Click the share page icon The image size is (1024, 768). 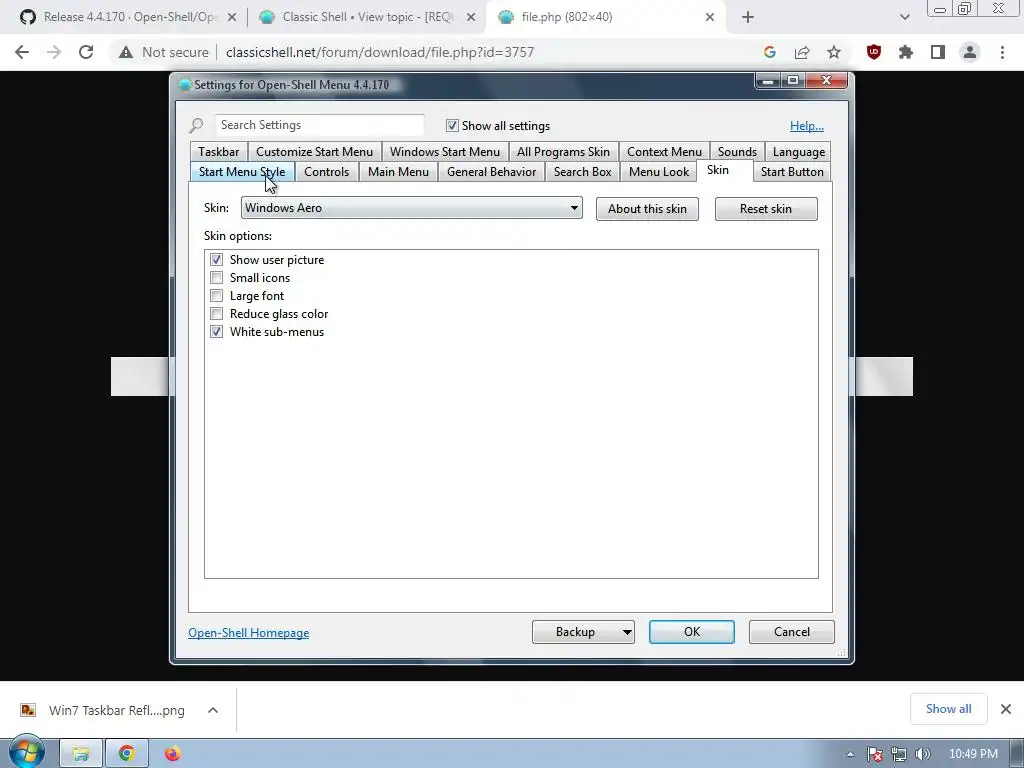coord(802,52)
